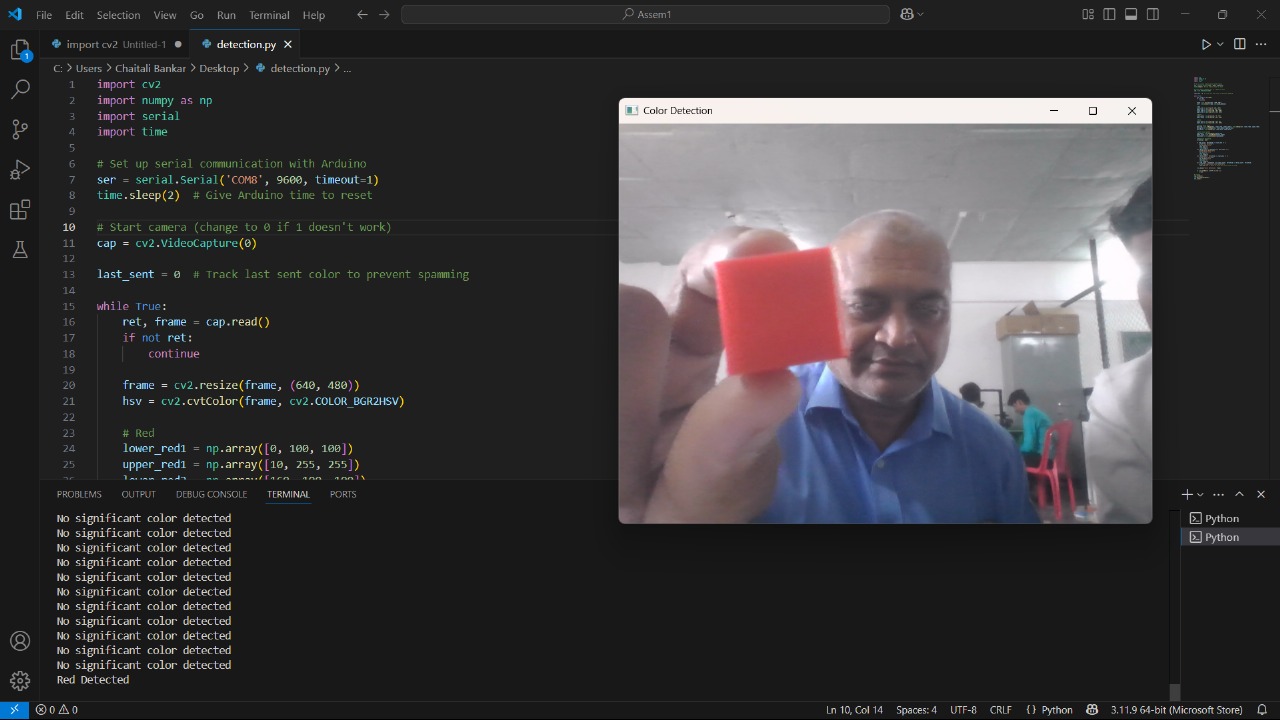The image size is (1280, 720).
Task: Open the Testing flask view
Action: click(20, 250)
